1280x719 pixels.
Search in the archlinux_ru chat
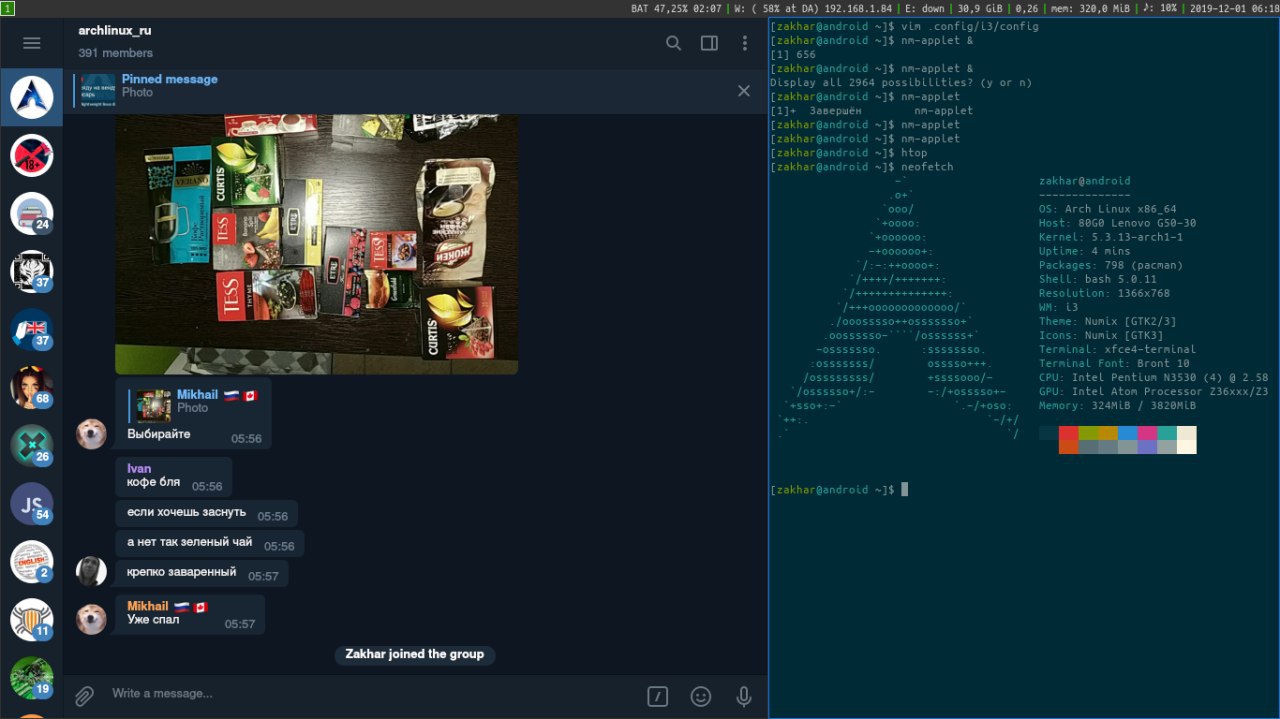(x=674, y=43)
